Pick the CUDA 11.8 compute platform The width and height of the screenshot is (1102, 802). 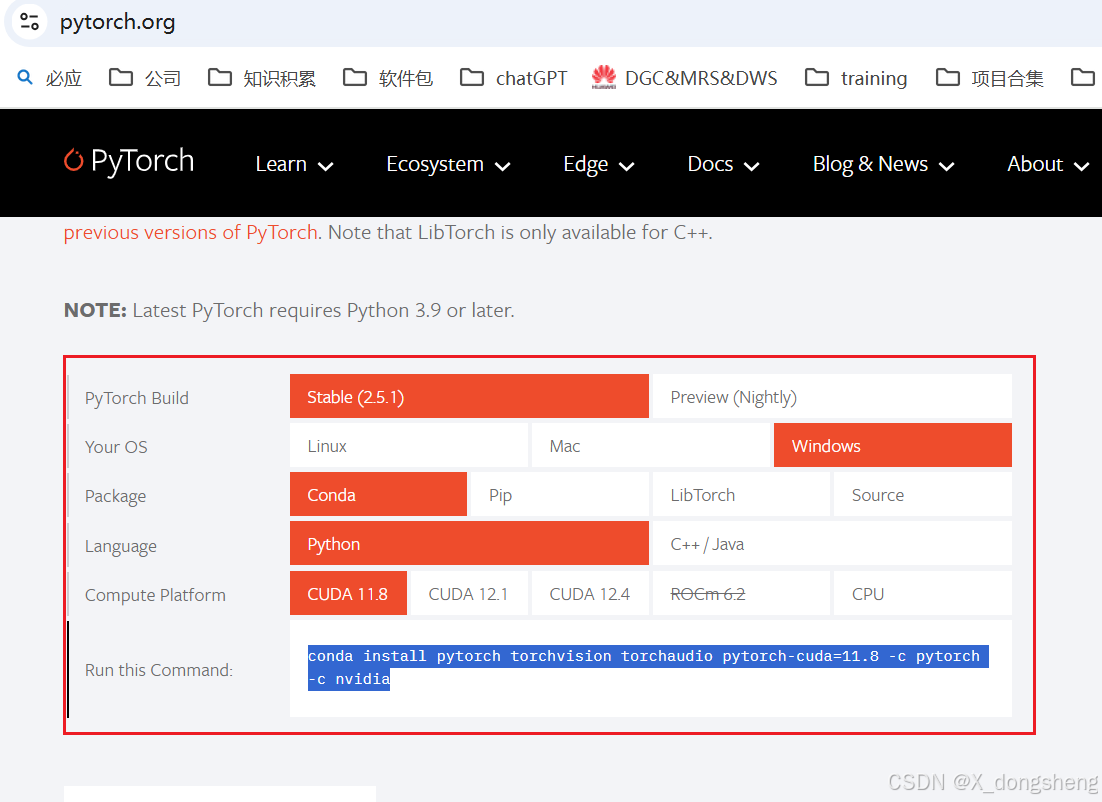(348, 593)
